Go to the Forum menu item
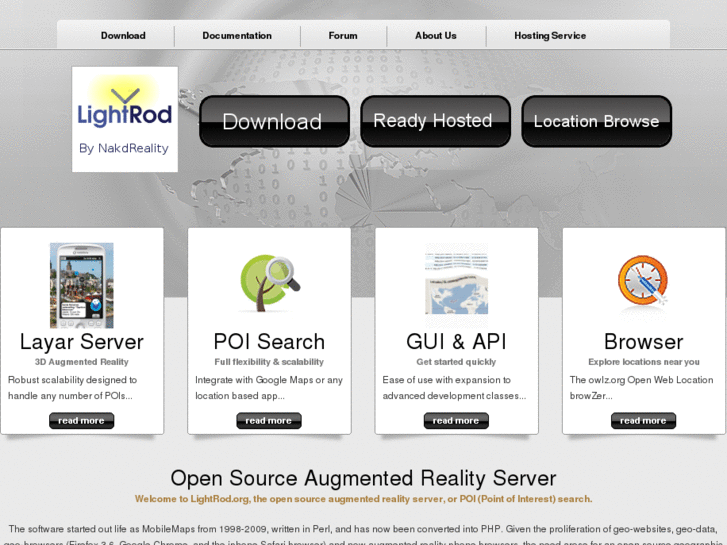 (x=343, y=36)
